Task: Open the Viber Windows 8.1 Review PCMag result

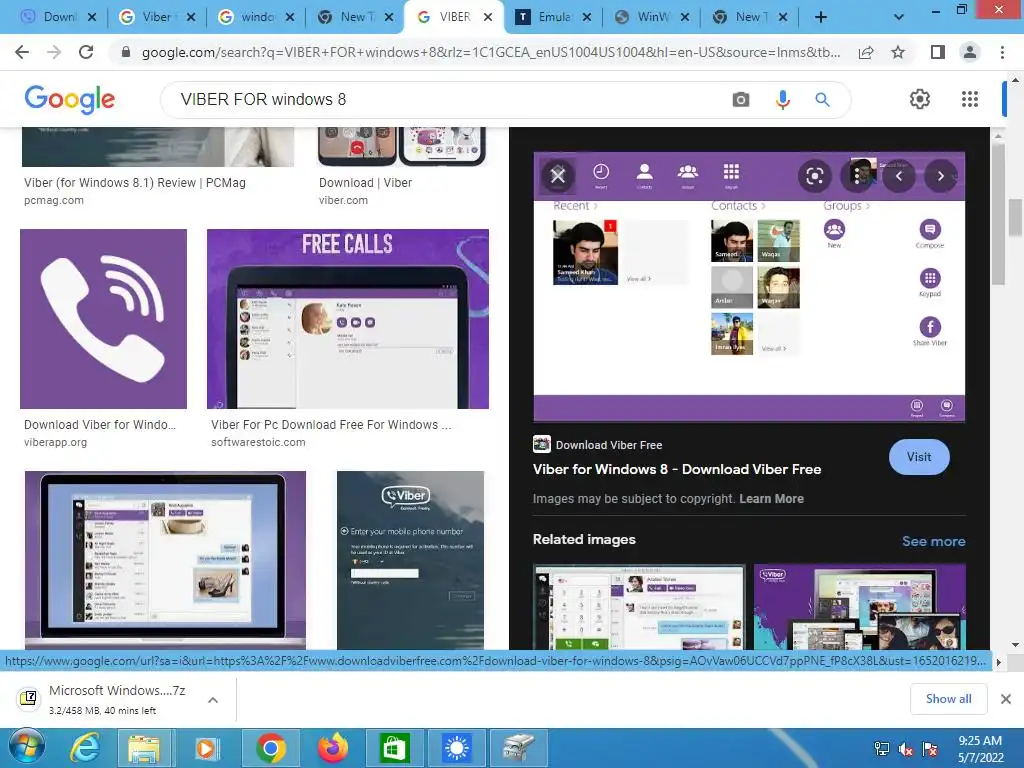Action: [135, 183]
